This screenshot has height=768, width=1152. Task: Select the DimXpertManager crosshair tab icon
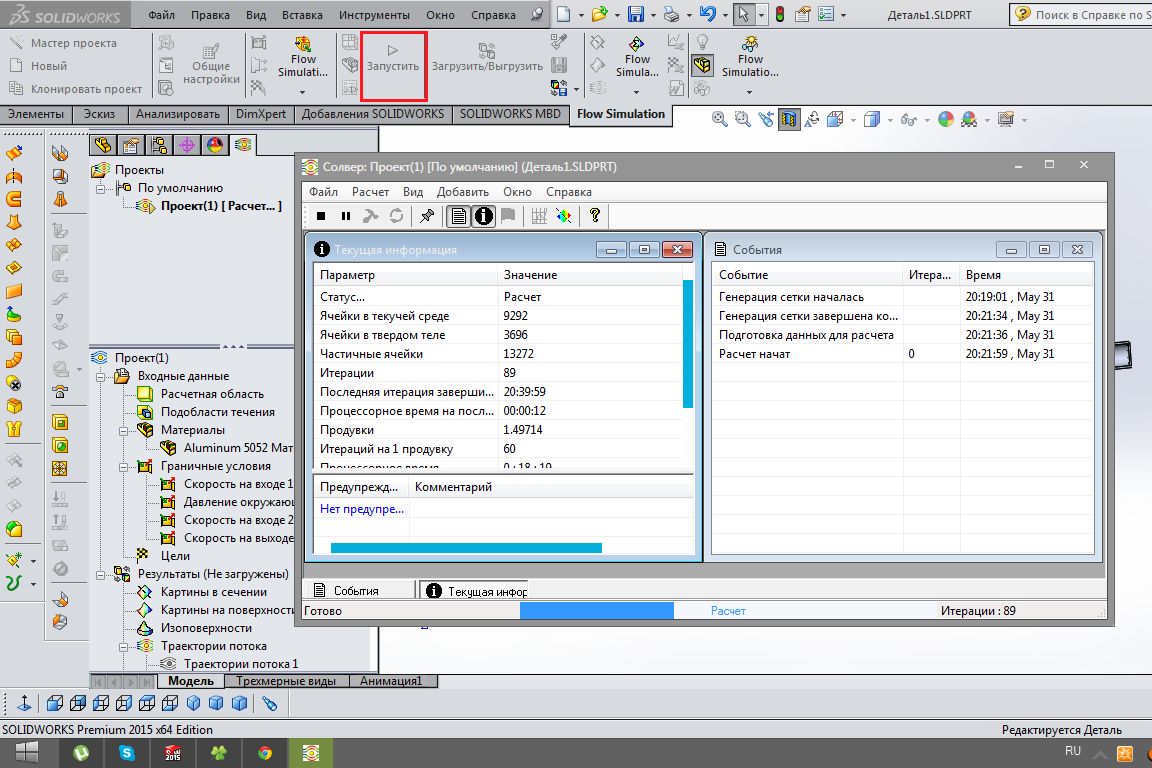tap(187, 145)
